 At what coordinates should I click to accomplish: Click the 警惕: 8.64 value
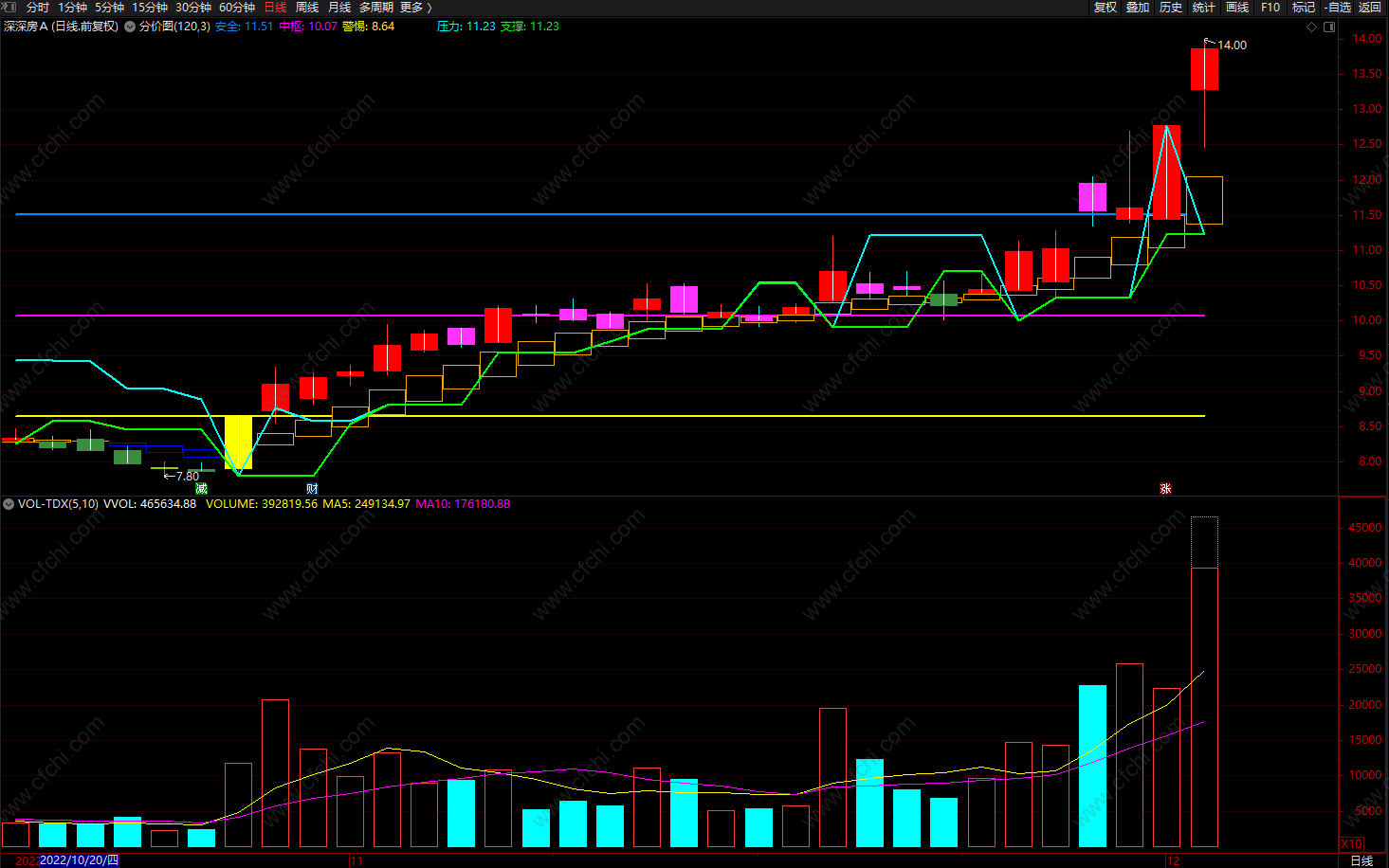(369, 27)
